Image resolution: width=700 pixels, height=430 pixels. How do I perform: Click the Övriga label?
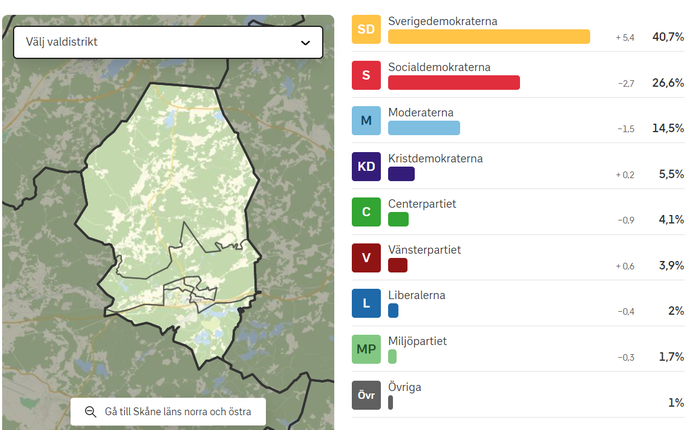[404, 387]
